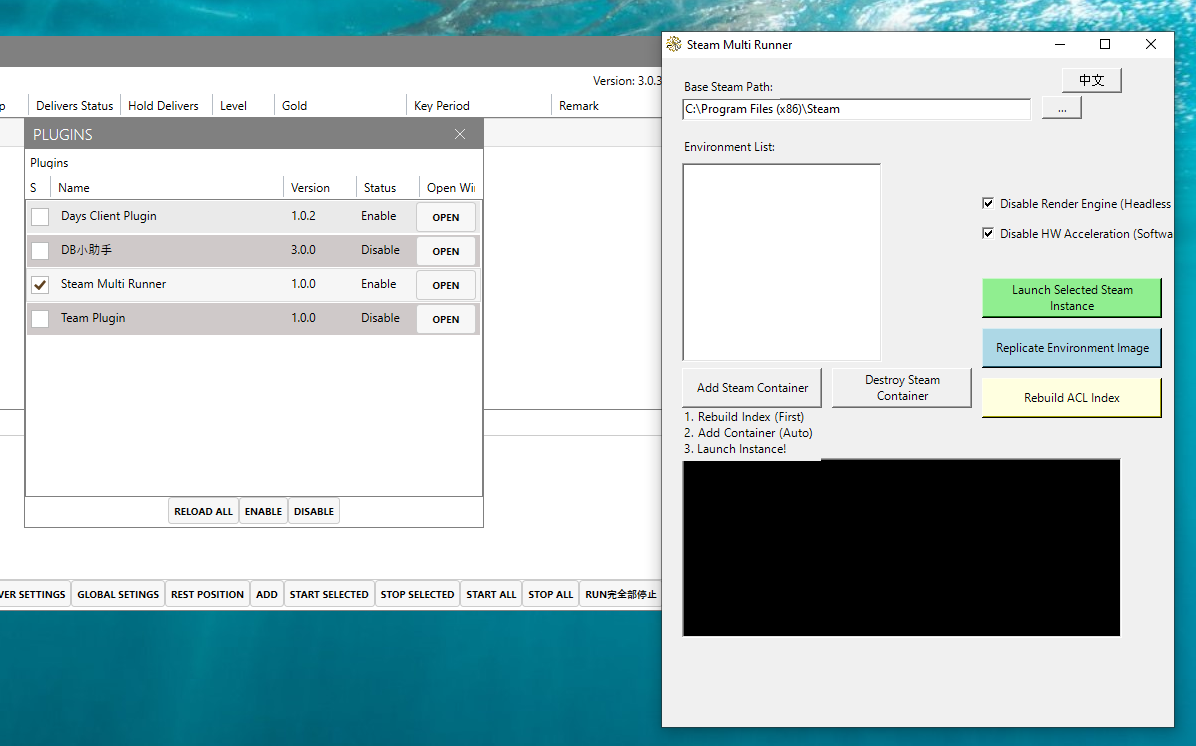Click the Base Steam Path input field

(857, 109)
